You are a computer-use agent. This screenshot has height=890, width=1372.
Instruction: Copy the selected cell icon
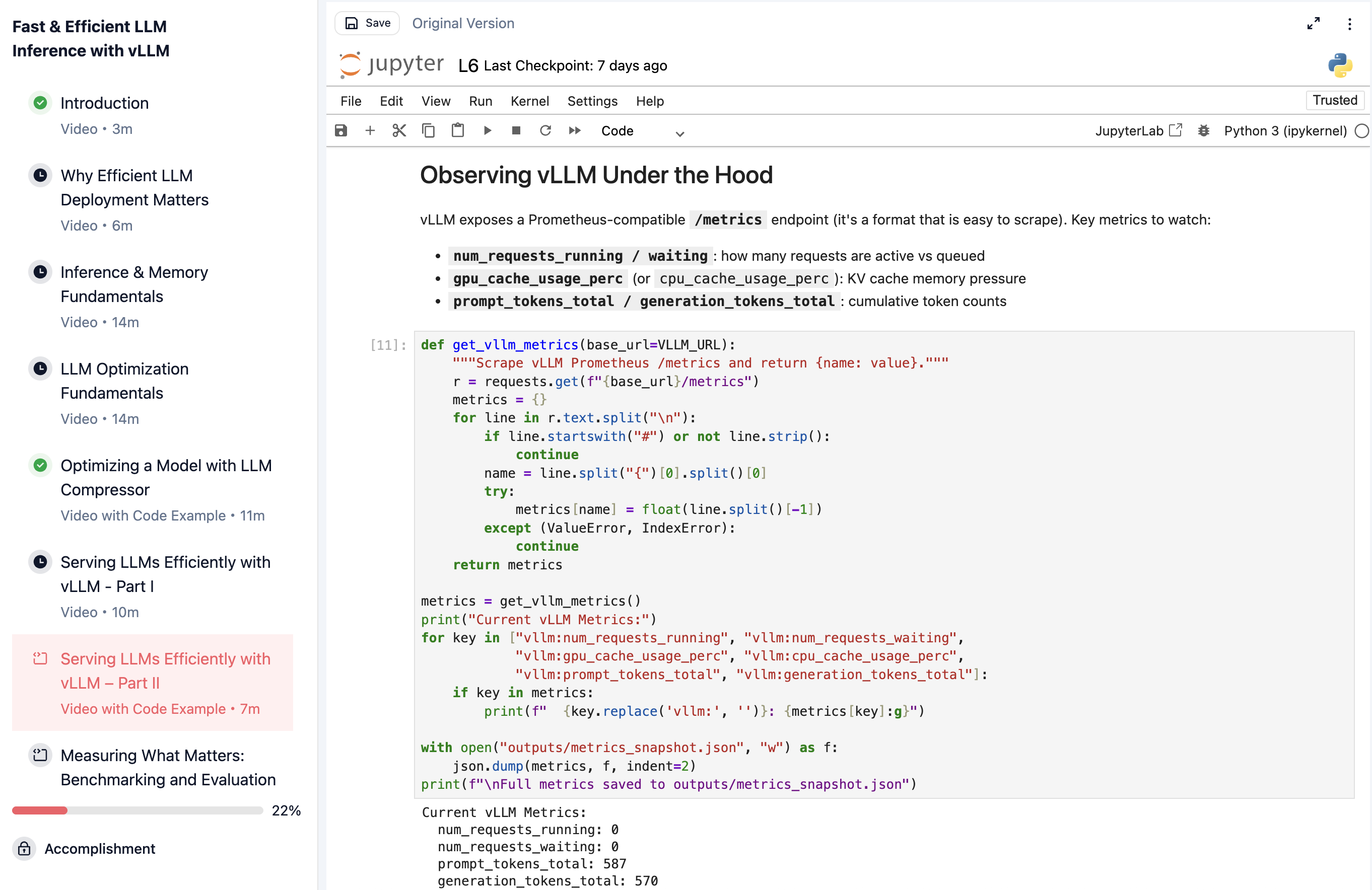(428, 131)
